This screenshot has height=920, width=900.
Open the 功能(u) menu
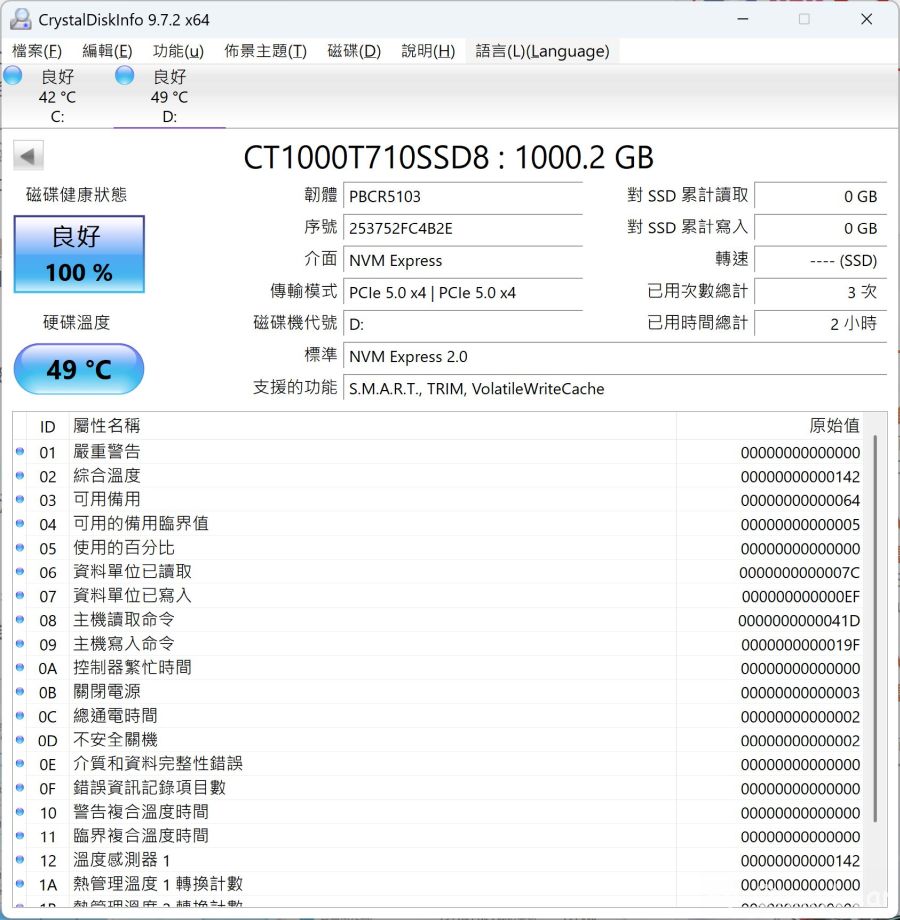pyautogui.click(x=178, y=51)
